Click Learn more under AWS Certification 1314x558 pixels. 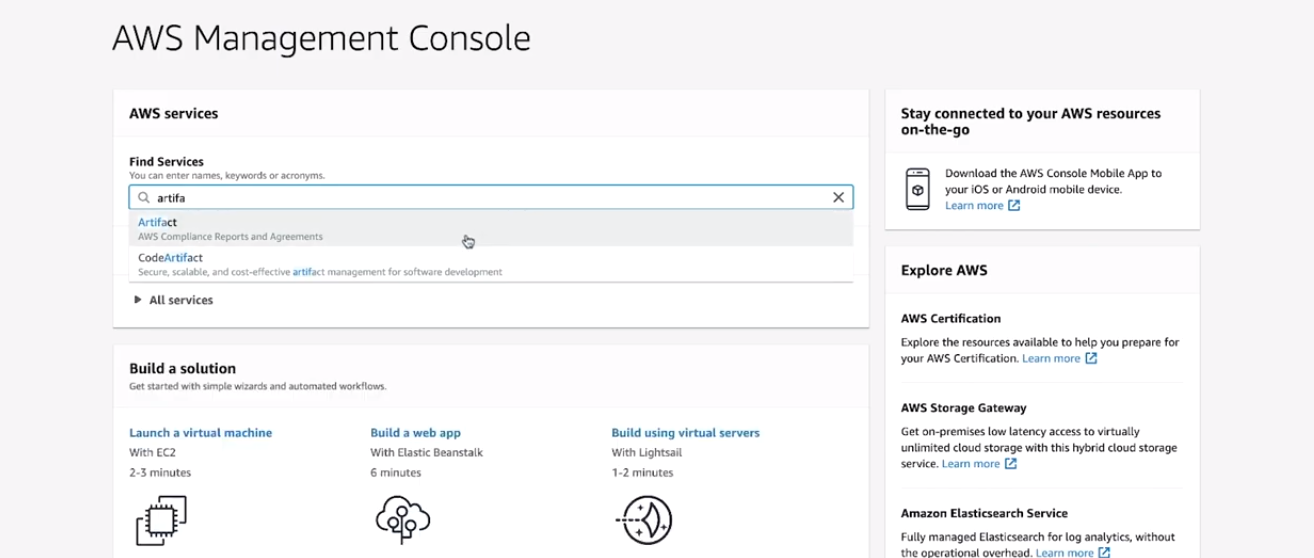[x=1051, y=358]
